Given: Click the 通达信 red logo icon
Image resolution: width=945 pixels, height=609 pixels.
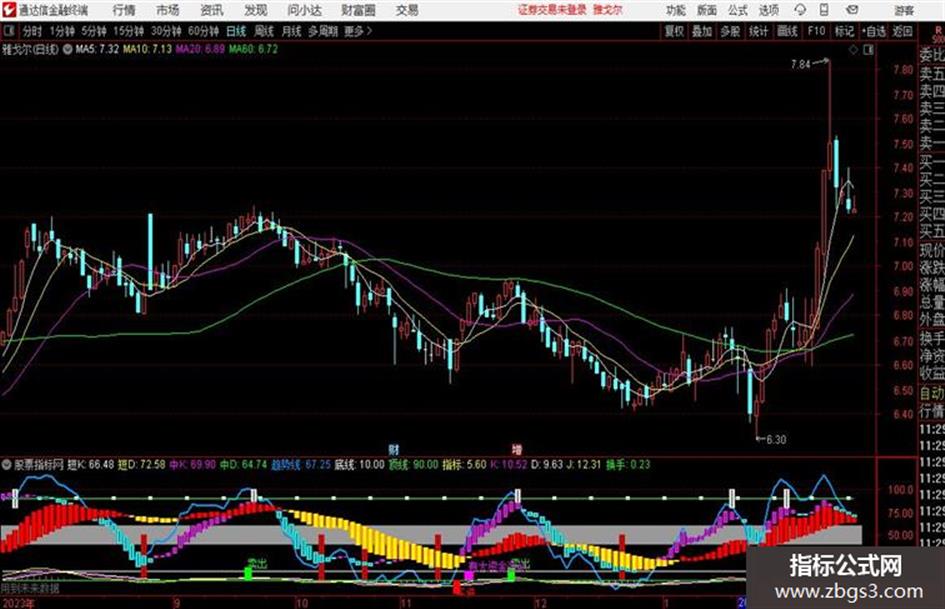Looking at the screenshot, I should (9, 10).
